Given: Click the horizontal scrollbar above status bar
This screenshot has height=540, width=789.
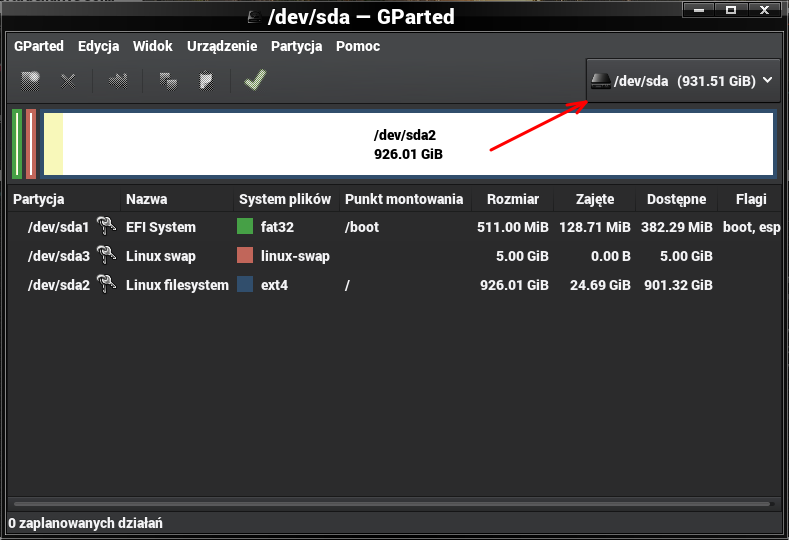Looking at the screenshot, I should pos(392,503).
